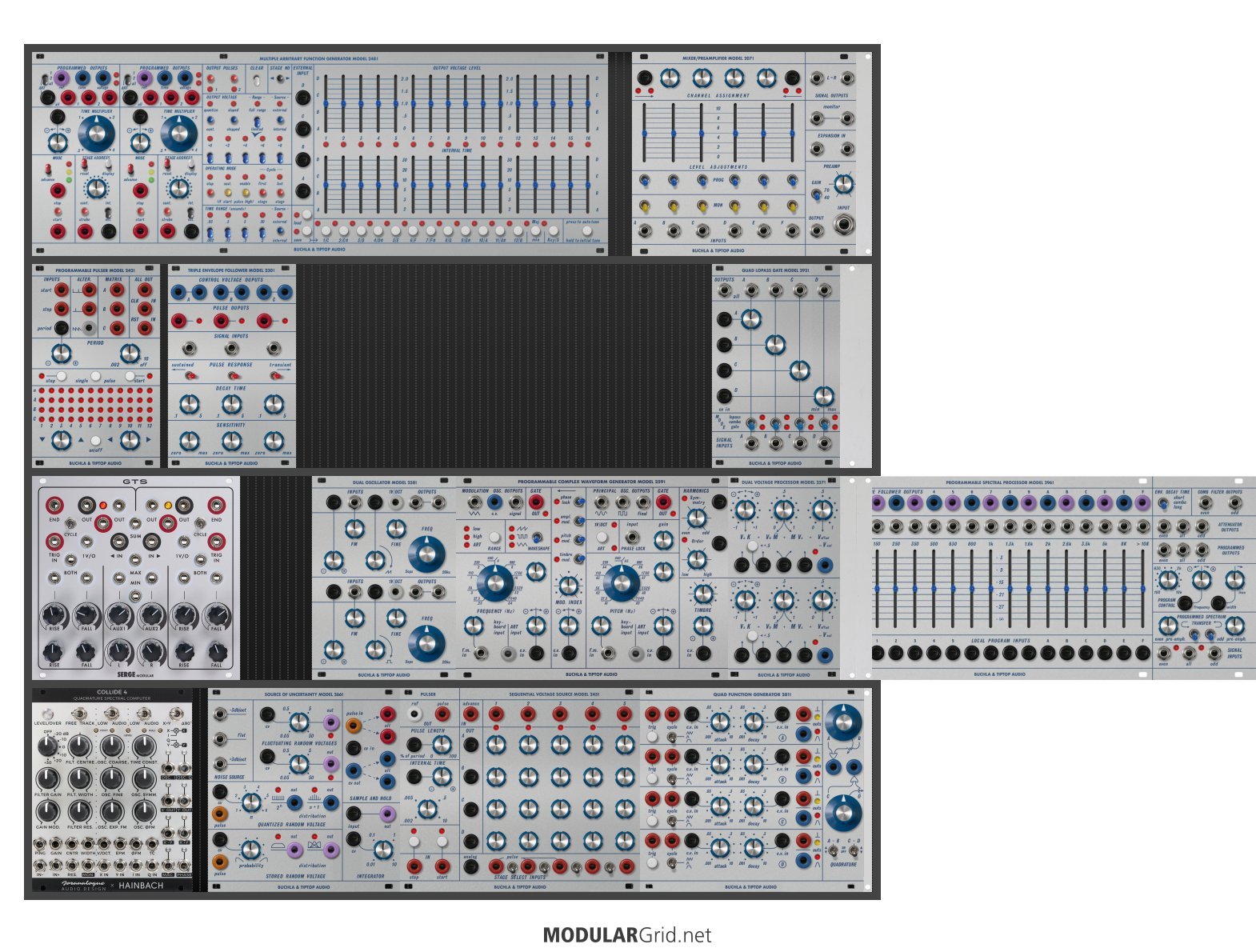Image resolution: width=1256 pixels, height=952 pixels.
Task: Click start input jack on Pulser 242t
Action: click(62, 290)
